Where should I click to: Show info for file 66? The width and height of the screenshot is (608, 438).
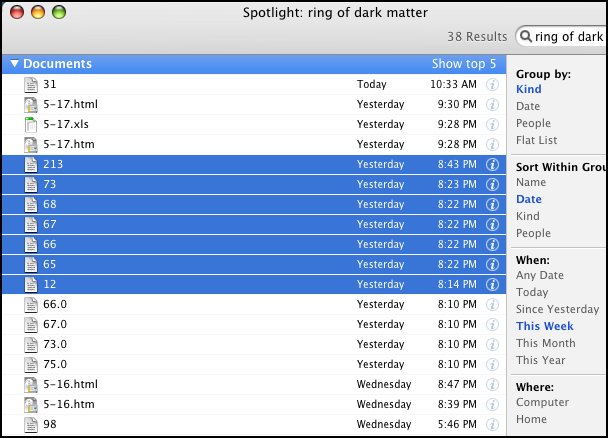492,244
